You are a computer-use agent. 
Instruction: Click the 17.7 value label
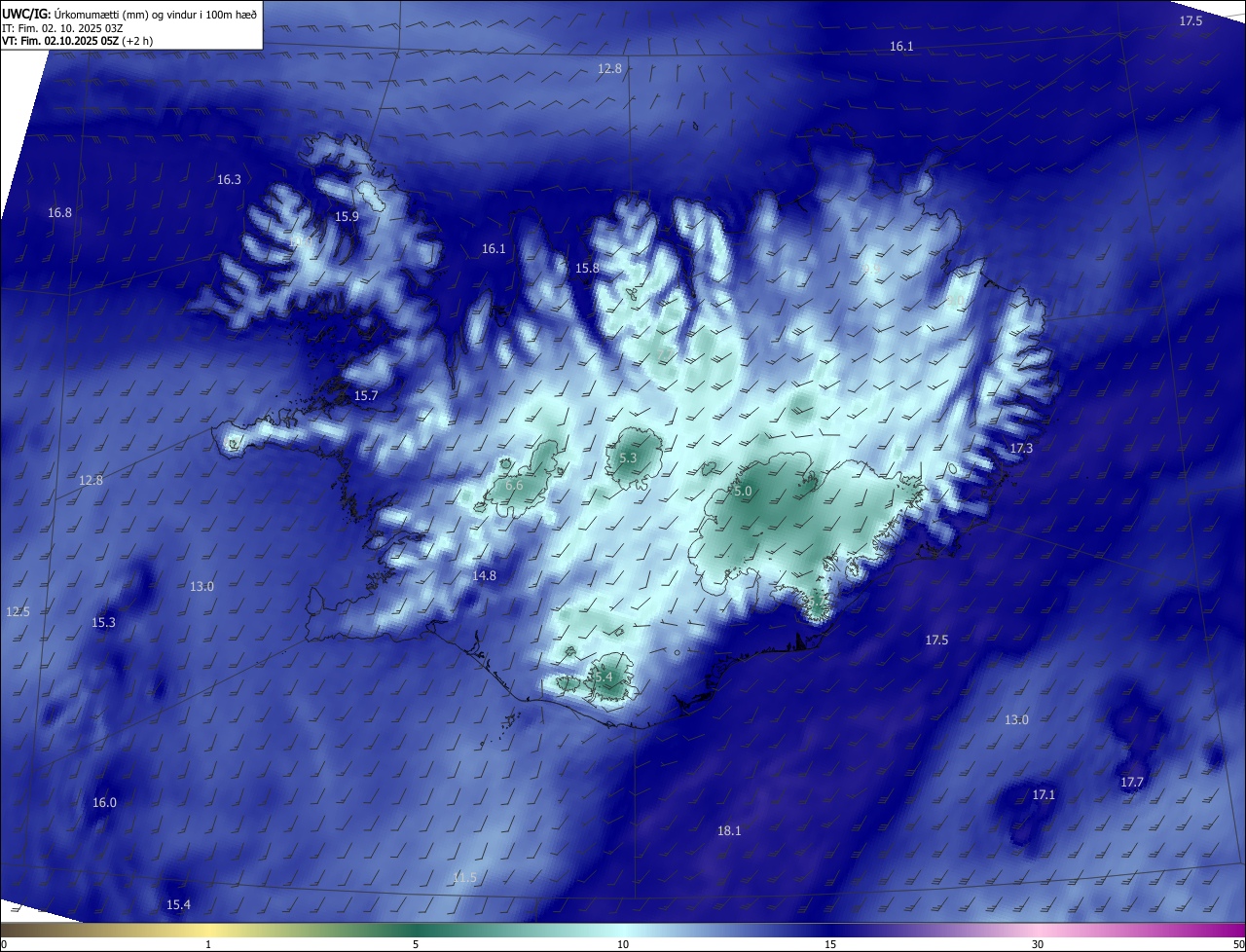pos(1131,782)
